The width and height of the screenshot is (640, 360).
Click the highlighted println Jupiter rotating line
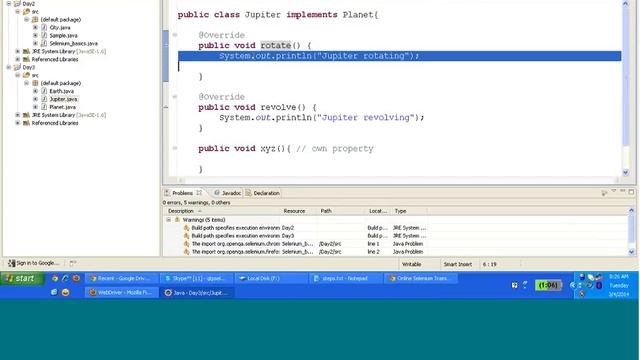click(x=400, y=56)
